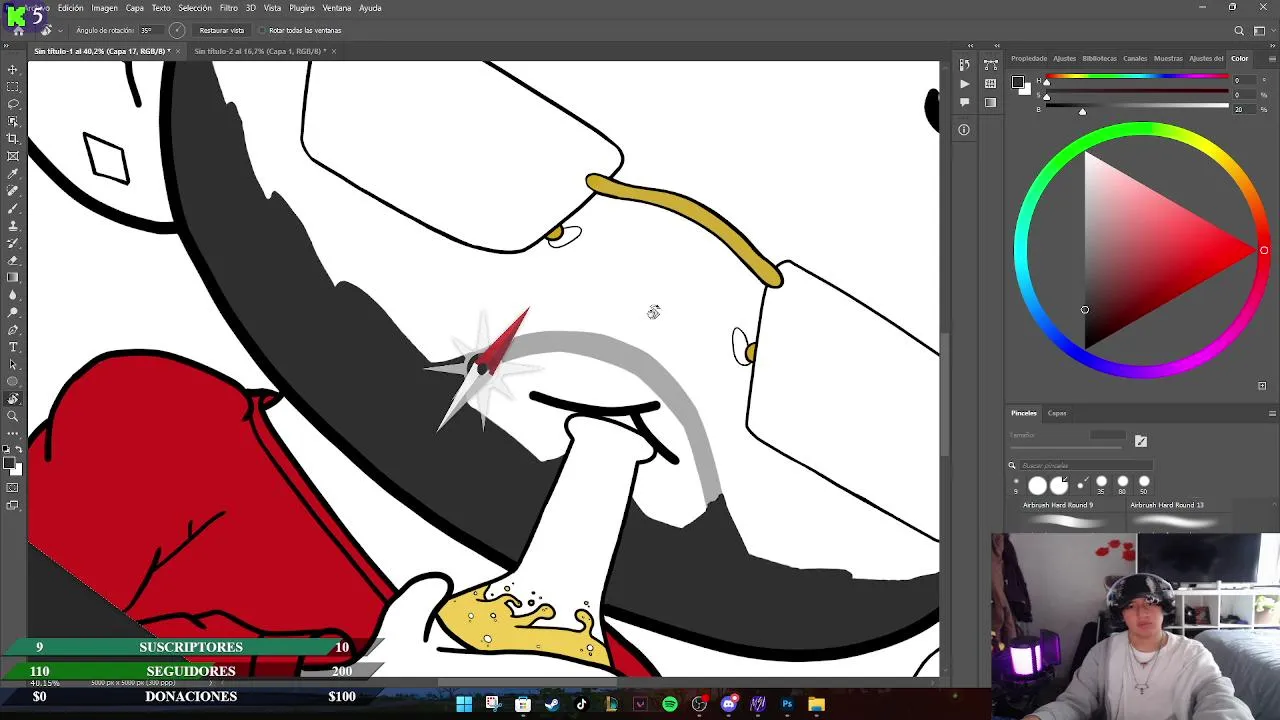1280x720 pixels.
Task: Click the H hue slider in Color panel
Action: click(1138, 78)
